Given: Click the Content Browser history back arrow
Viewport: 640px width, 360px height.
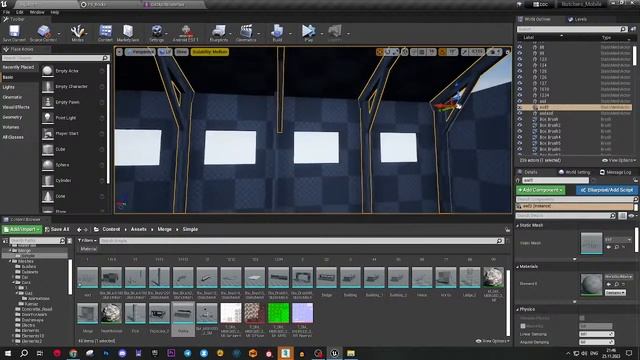Looking at the screenshot, I should coord(79,230).
